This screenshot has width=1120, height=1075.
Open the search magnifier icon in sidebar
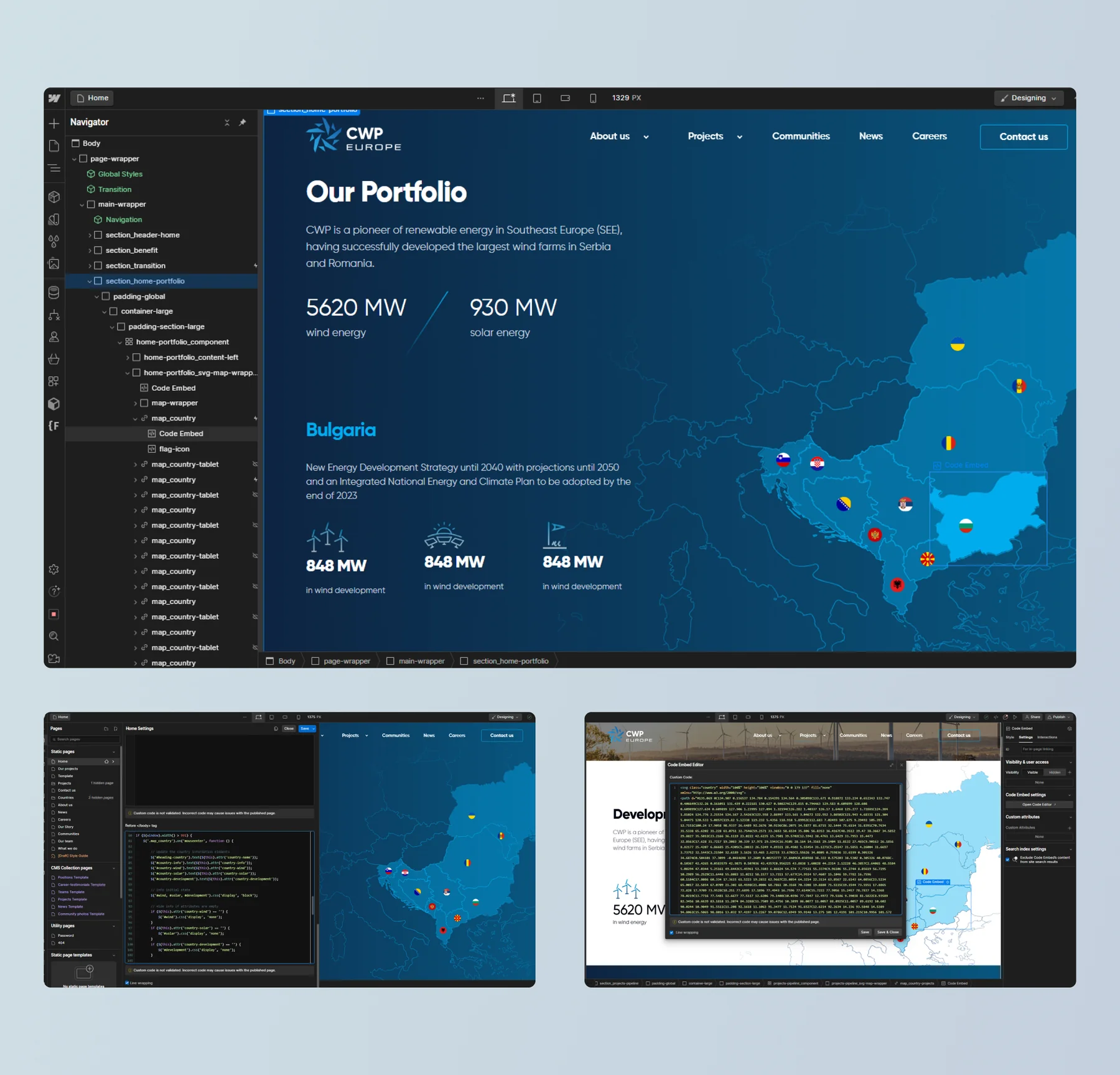click(x=54, y=636)
